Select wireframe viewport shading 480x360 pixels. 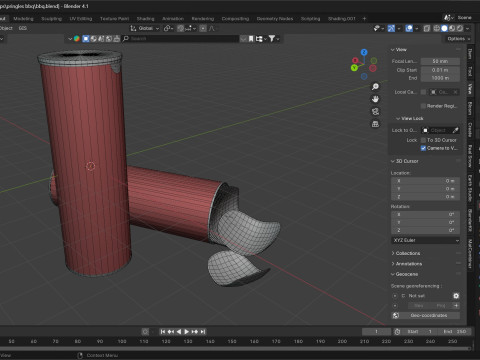[x=436, y=28]
